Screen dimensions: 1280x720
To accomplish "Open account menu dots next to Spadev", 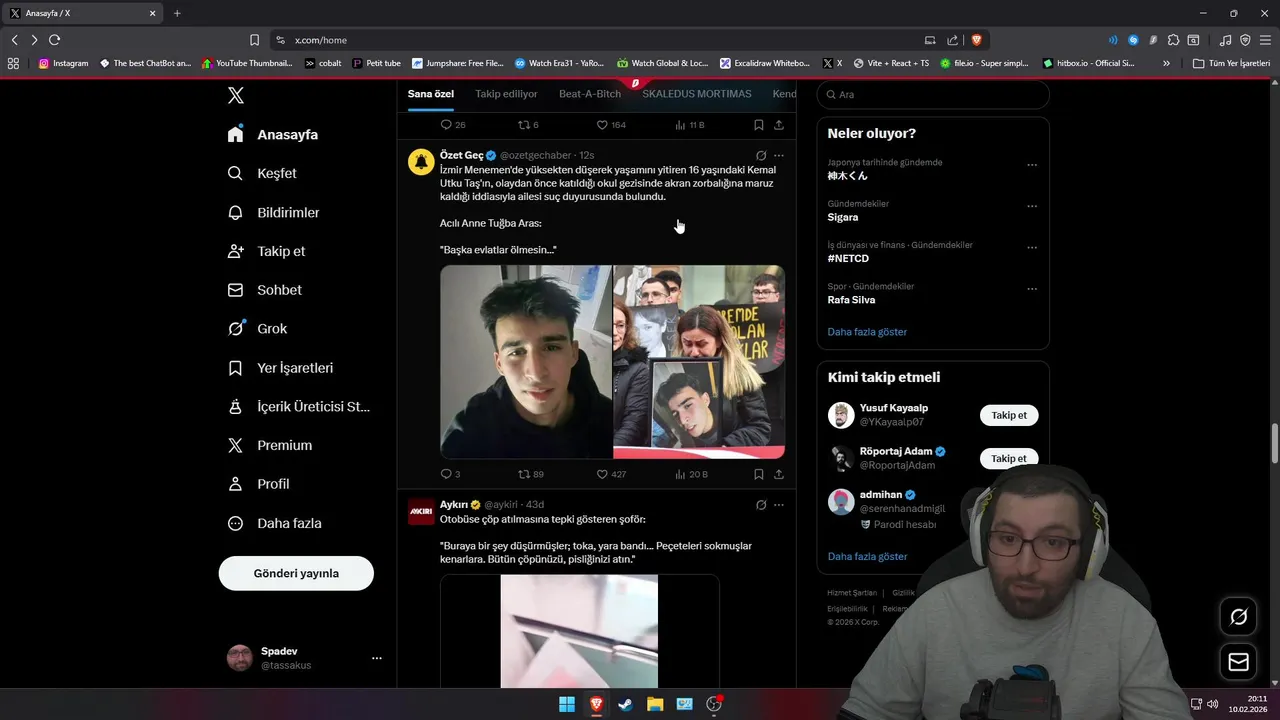I will tap(377, 658).
